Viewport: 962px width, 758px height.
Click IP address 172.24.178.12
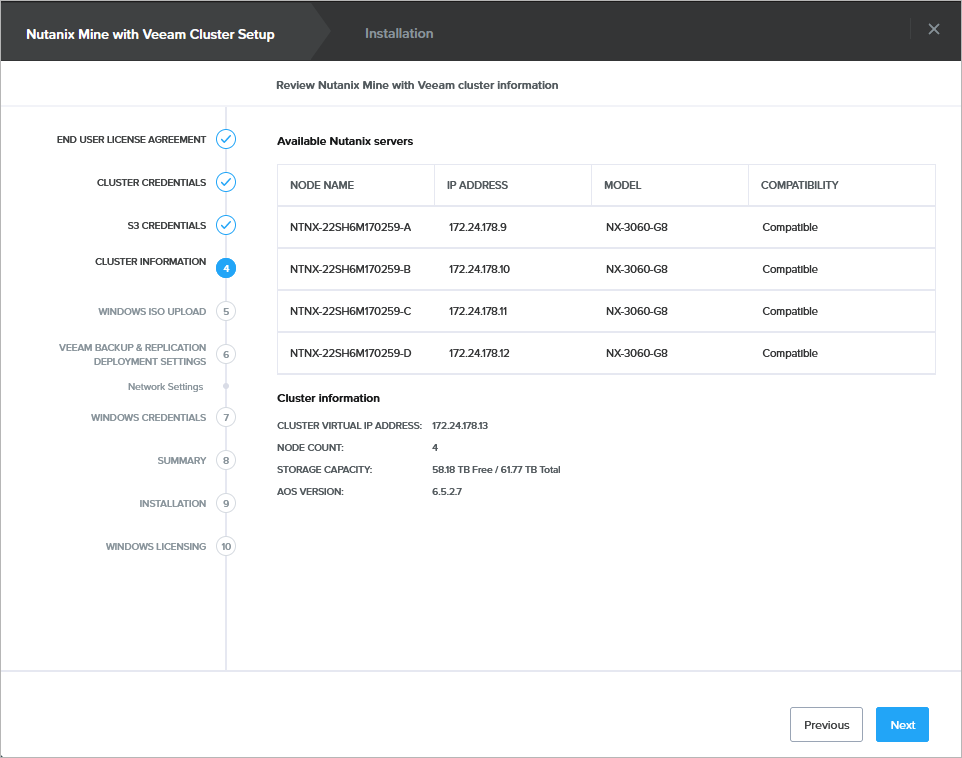pyautogui.click(x=479, y=354)
